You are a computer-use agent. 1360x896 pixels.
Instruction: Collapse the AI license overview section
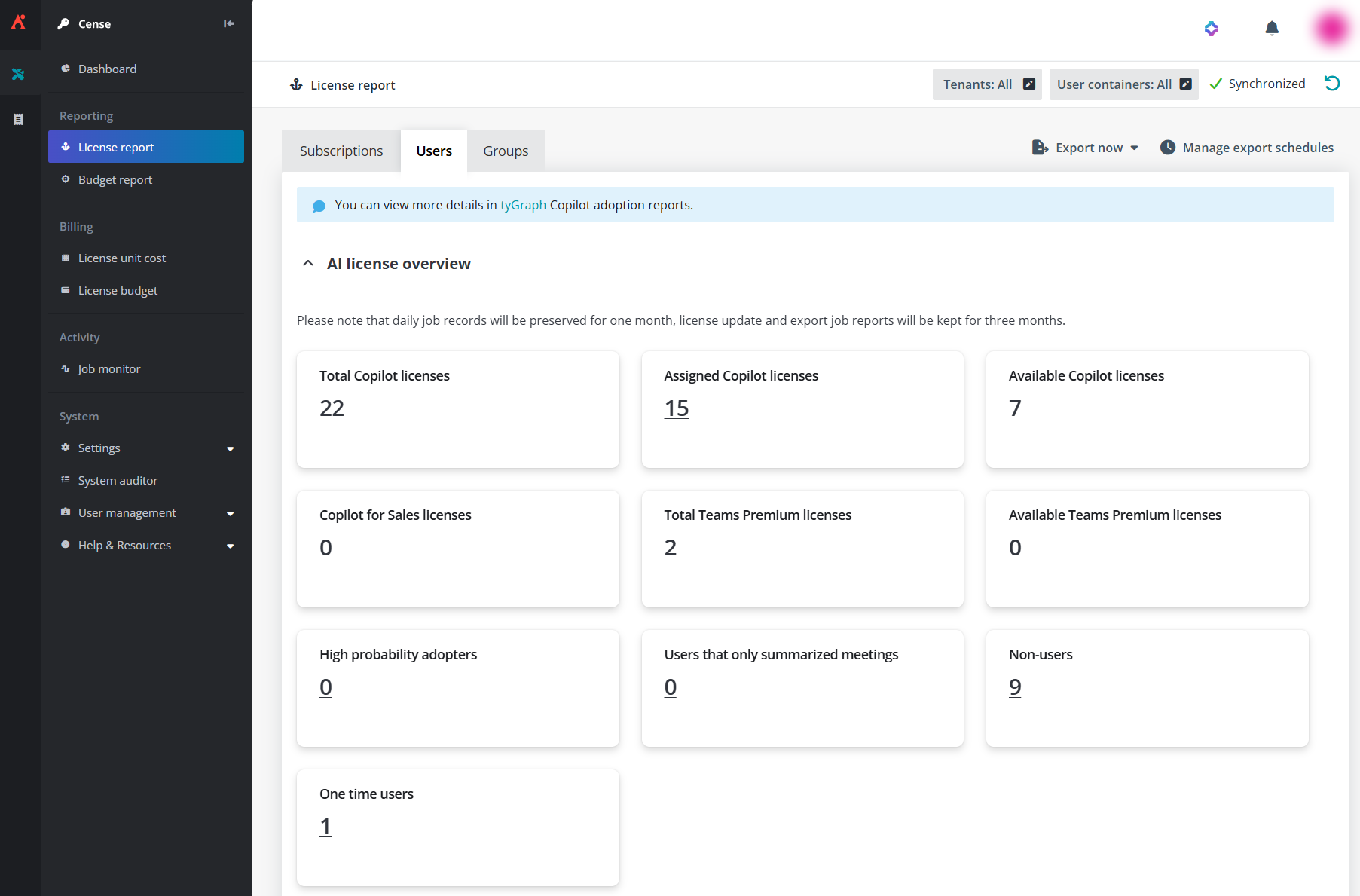308,264
